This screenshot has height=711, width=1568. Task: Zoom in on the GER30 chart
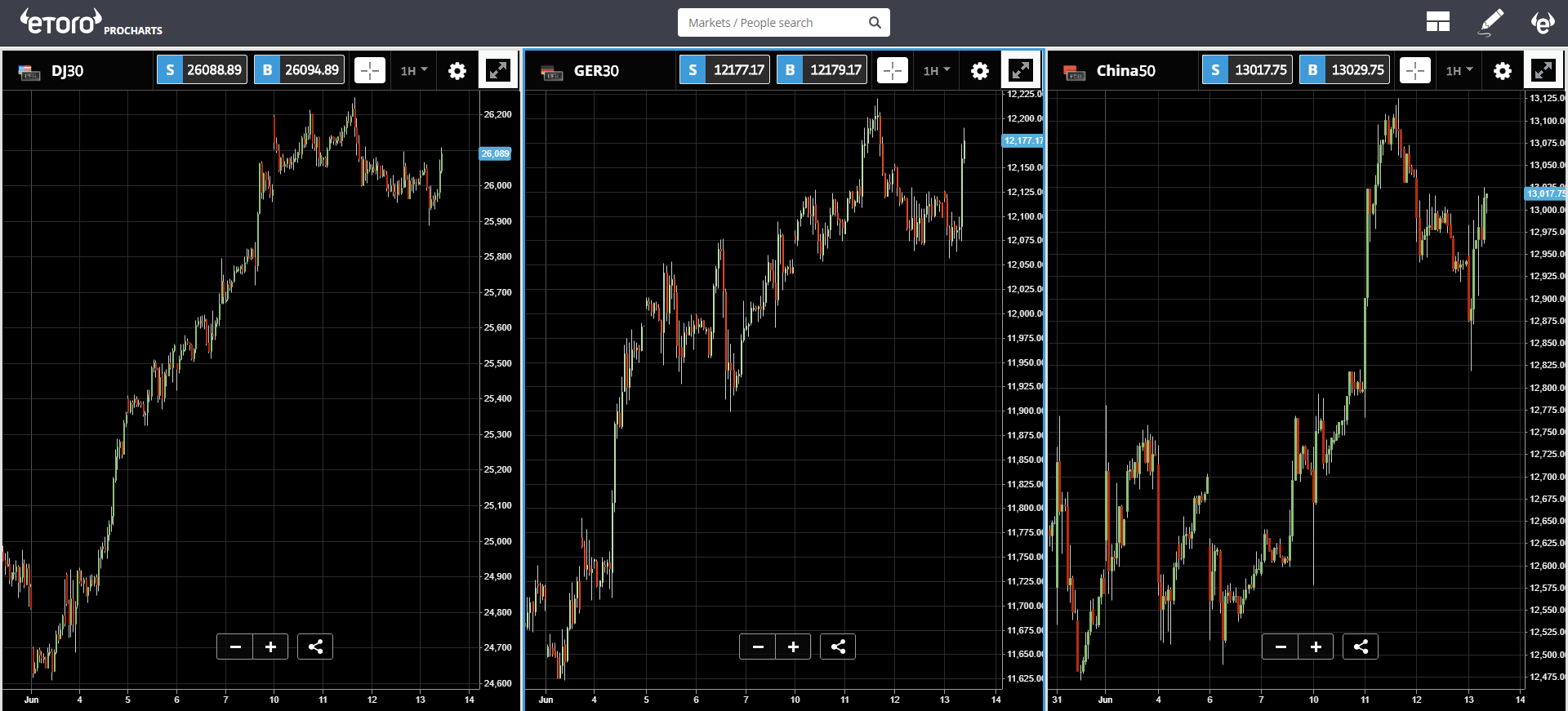pos(793,647)
